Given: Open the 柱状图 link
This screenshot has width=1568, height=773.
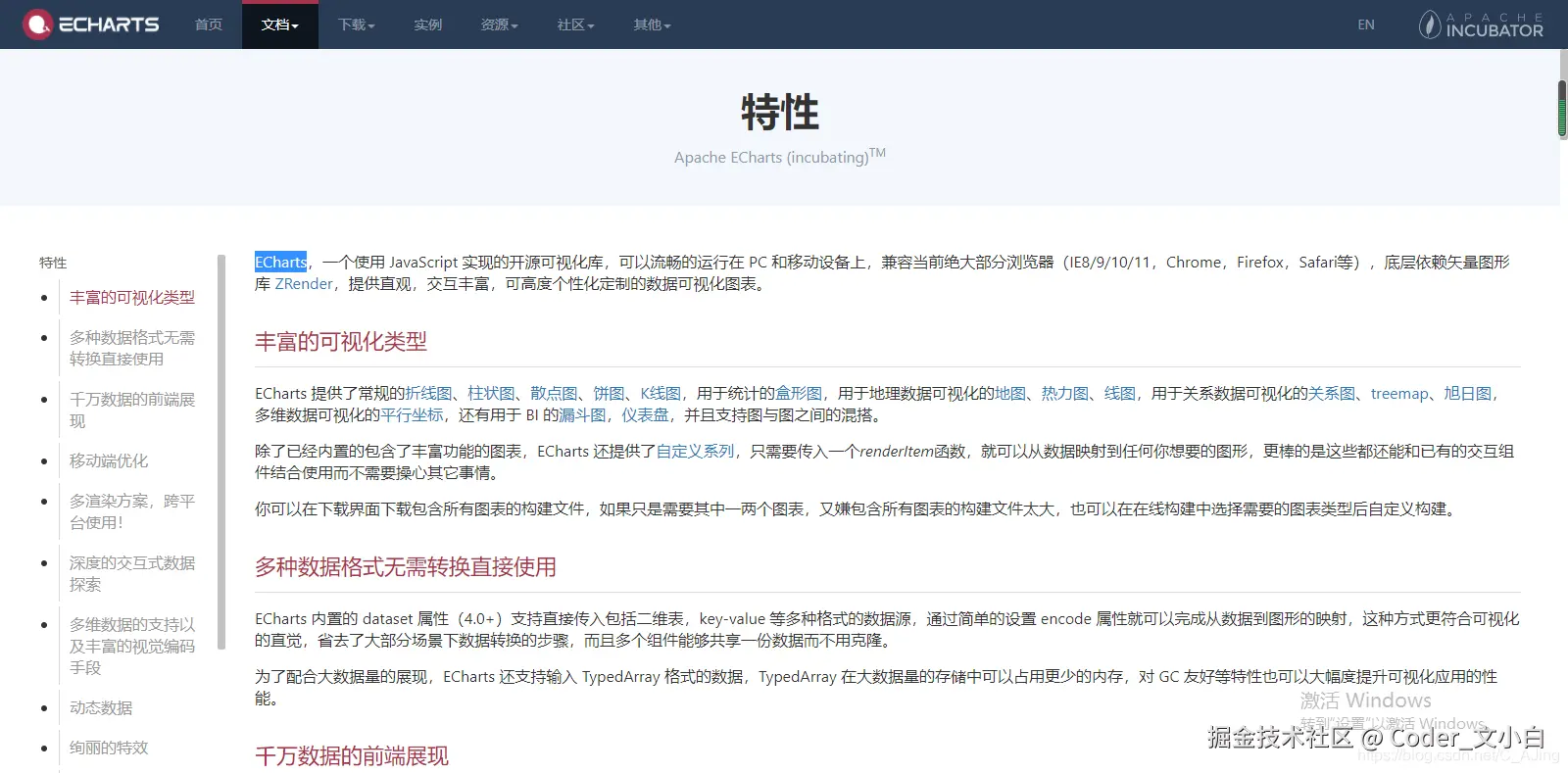Looking at the screenshot, I should (492, 393).
